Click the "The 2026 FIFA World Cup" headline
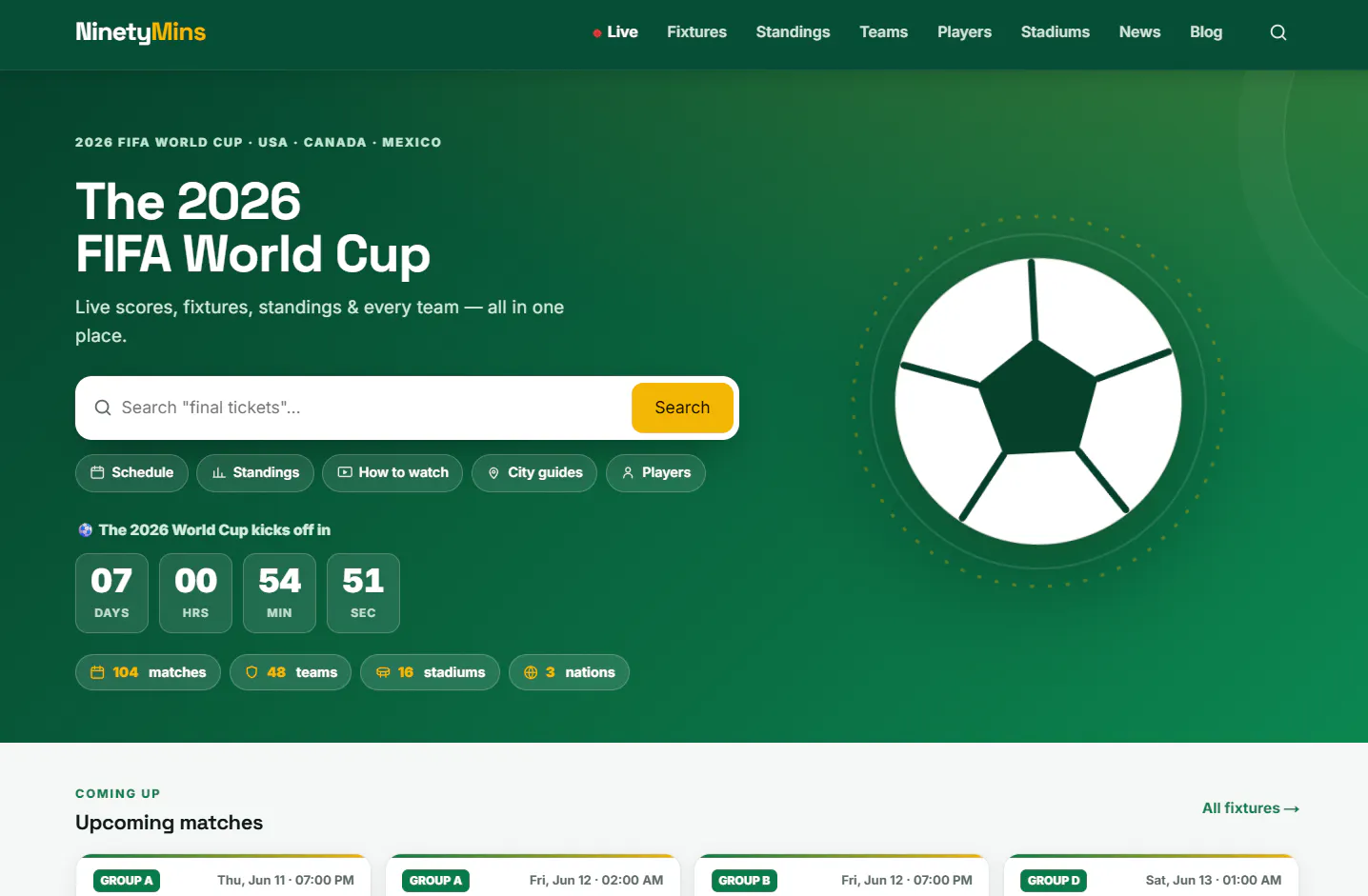 tap(252, 228)
